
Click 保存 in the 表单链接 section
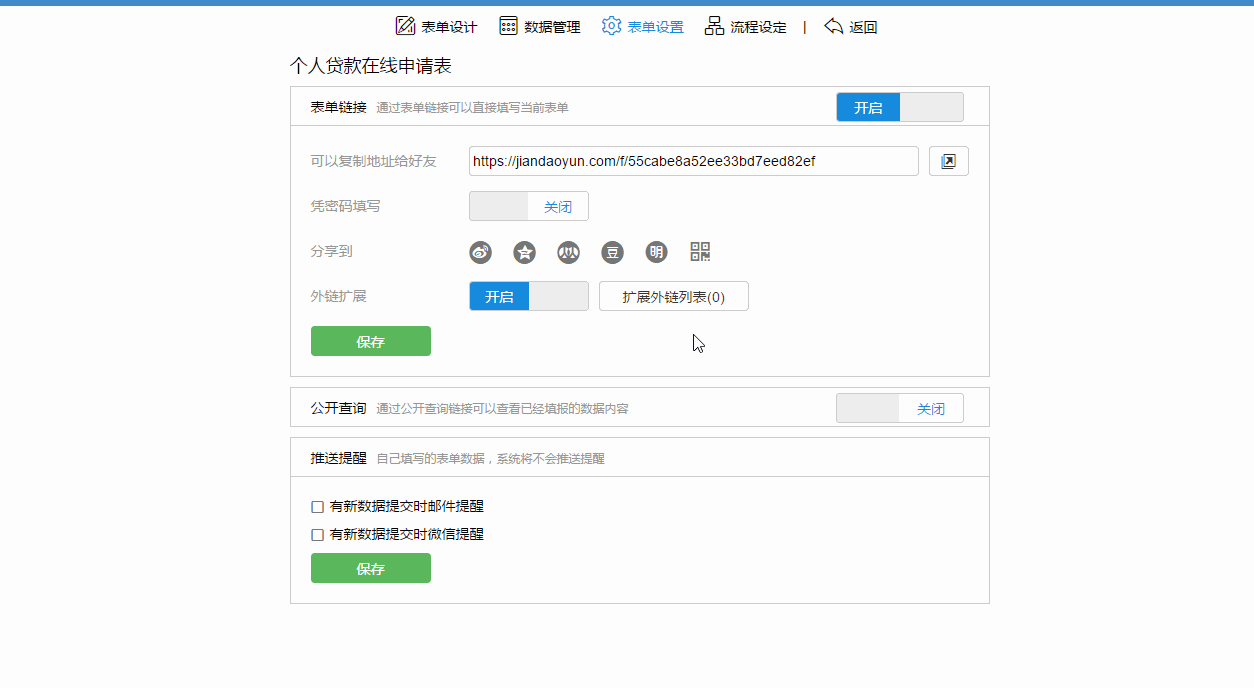(x=370, y=342)
